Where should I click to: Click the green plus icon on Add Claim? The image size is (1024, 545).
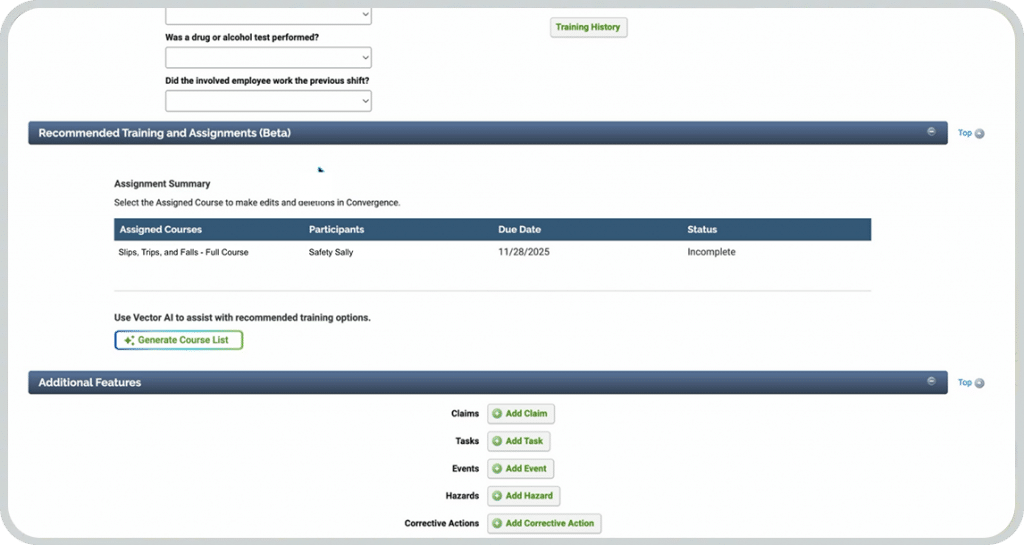497,414
